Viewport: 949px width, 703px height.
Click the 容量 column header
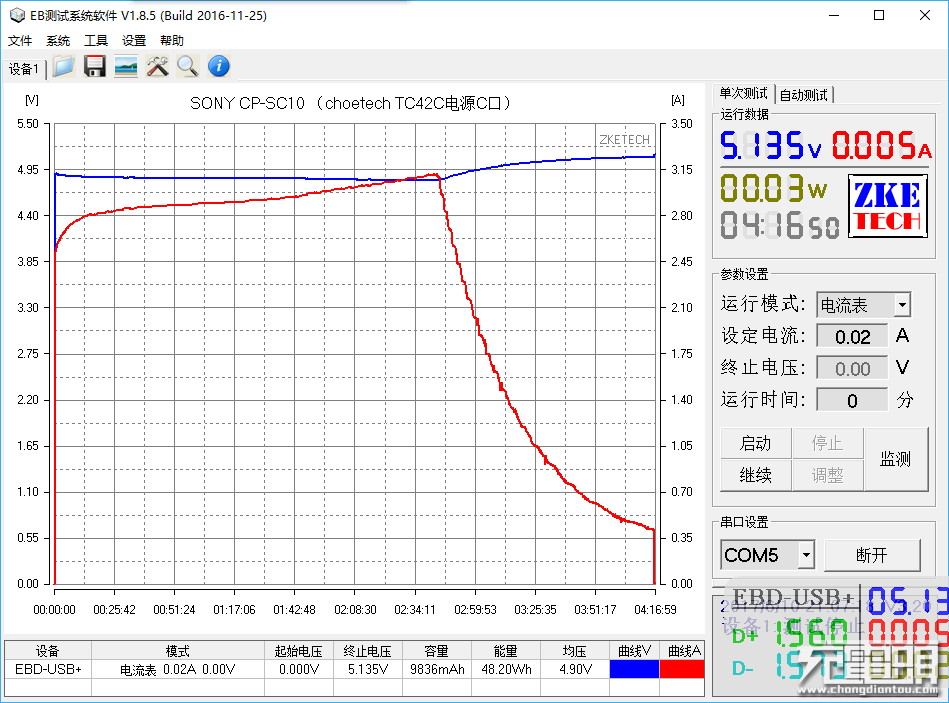point(437,650)
